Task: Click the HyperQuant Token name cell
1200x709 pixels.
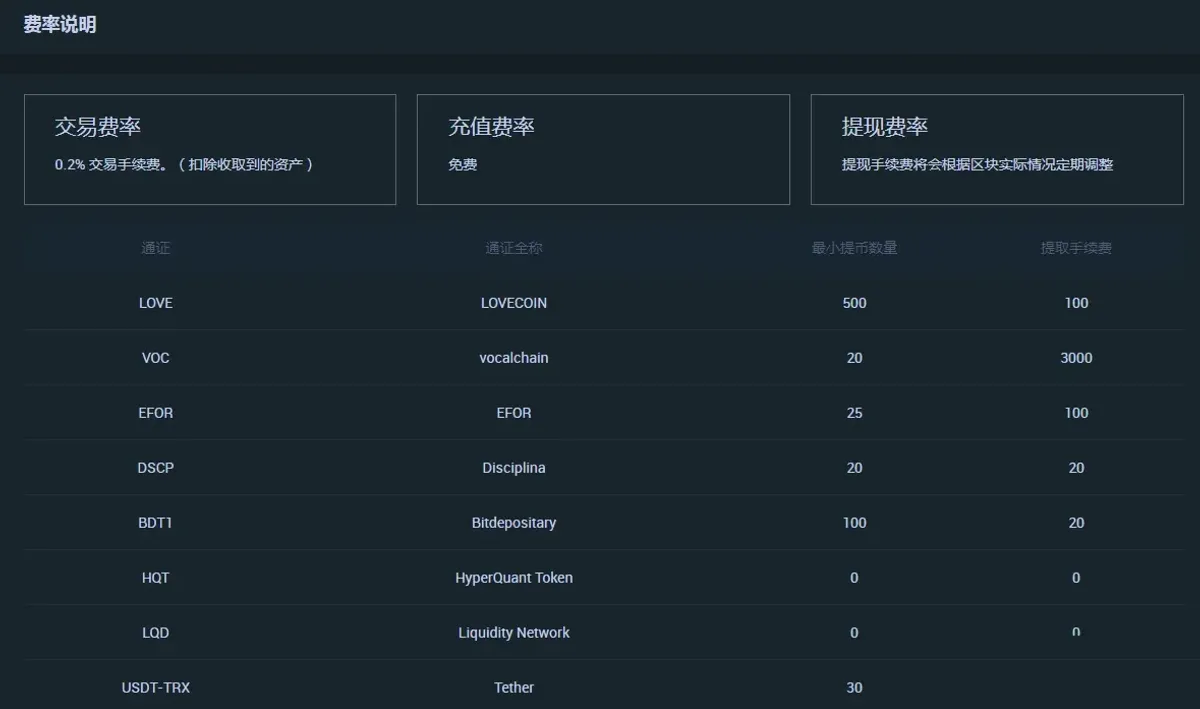Action: coord(514,578)
